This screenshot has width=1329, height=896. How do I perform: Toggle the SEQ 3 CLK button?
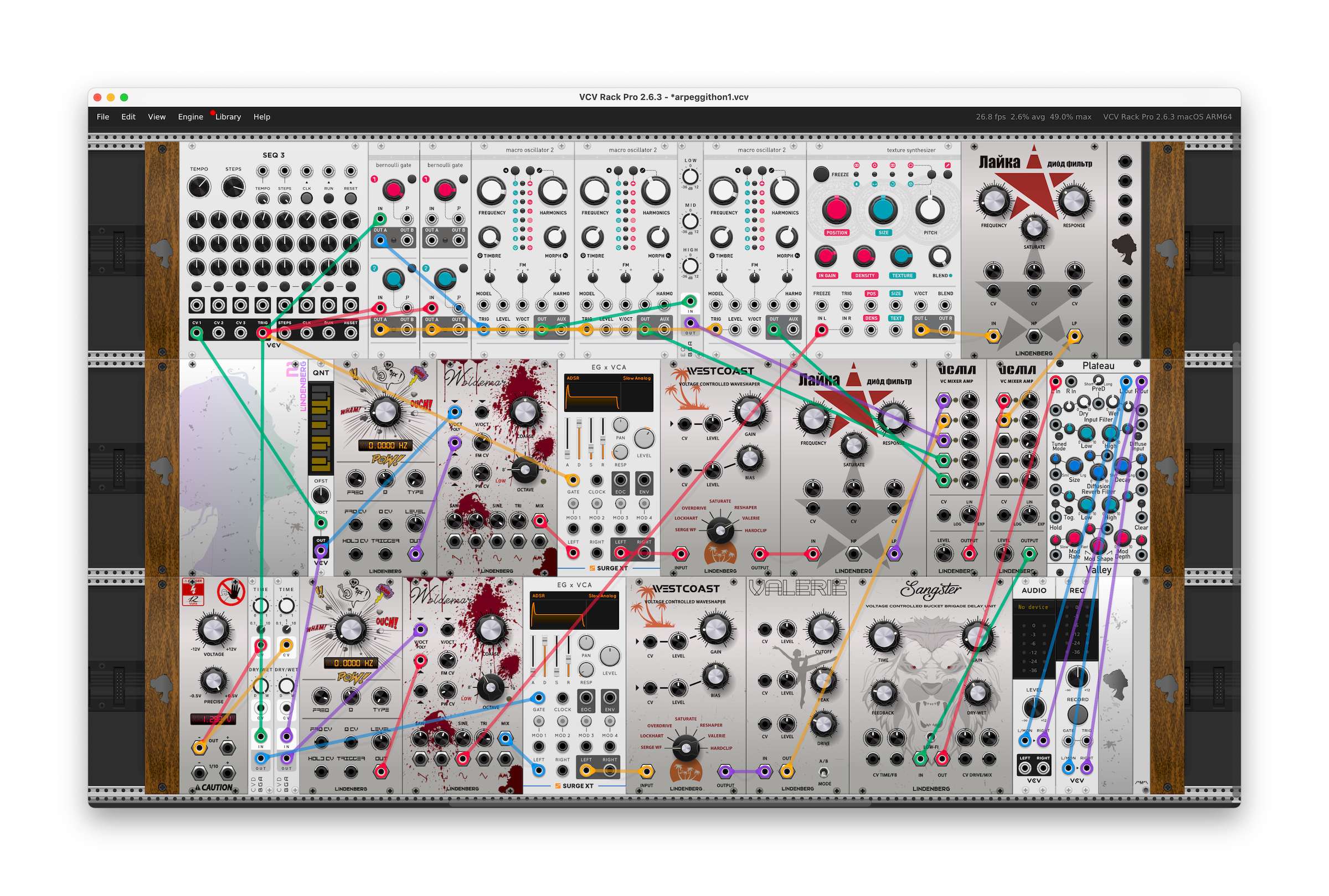(306, 198)
